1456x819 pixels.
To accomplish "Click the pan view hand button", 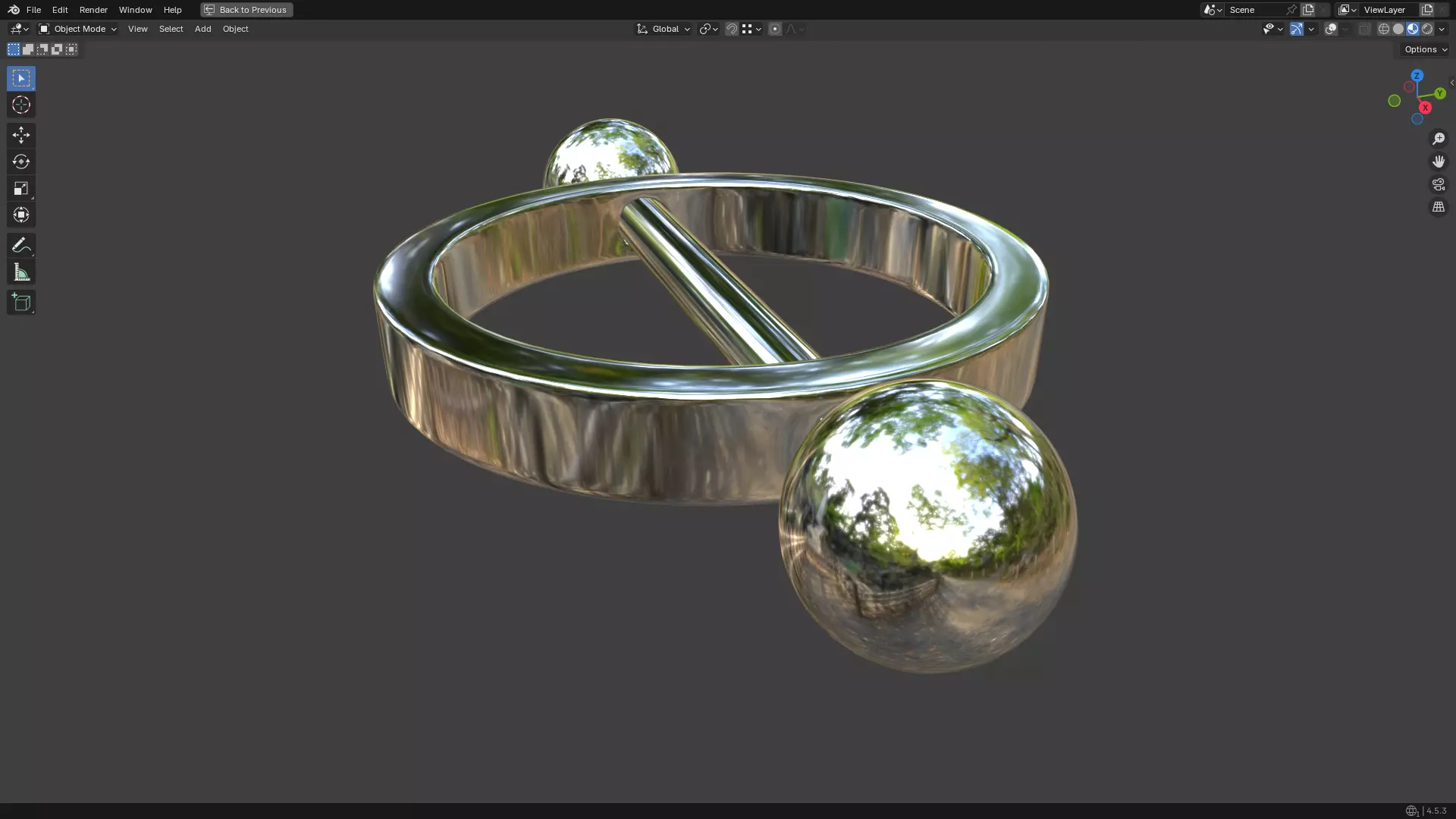I will tap(1439, 162).
